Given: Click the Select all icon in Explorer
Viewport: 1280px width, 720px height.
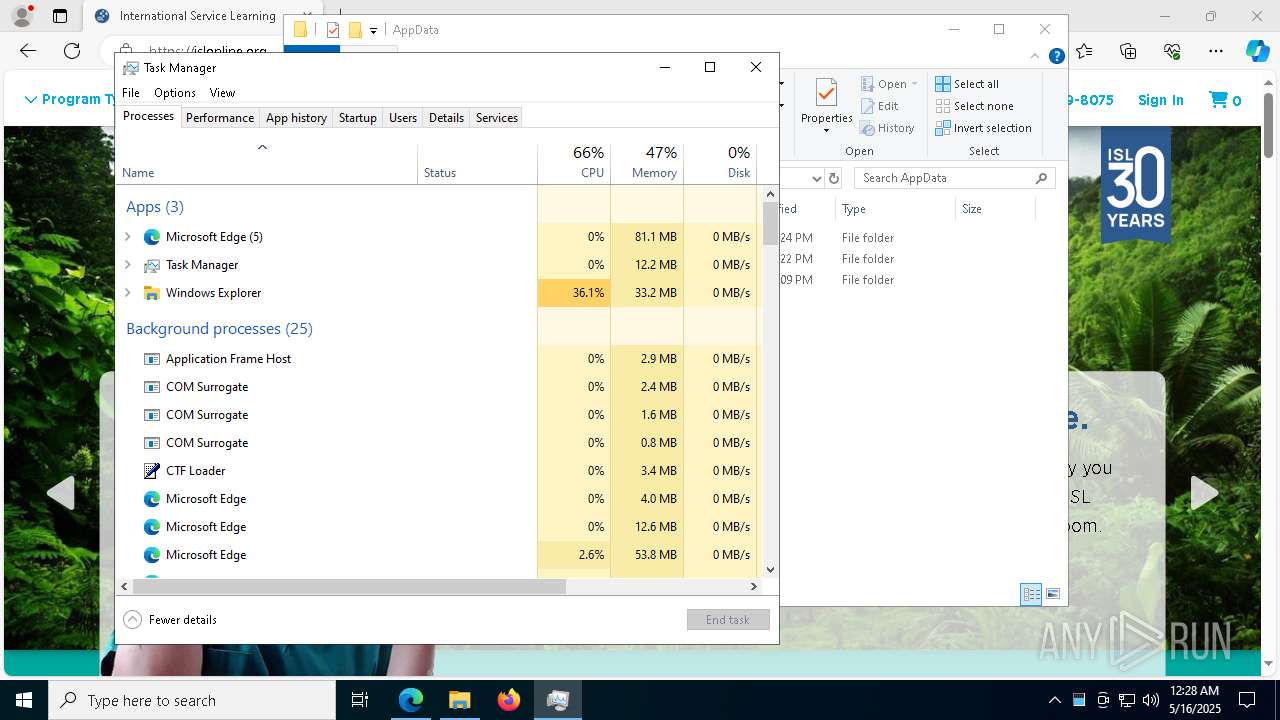Looking at the screenshot, I should [x=943, y=84].
